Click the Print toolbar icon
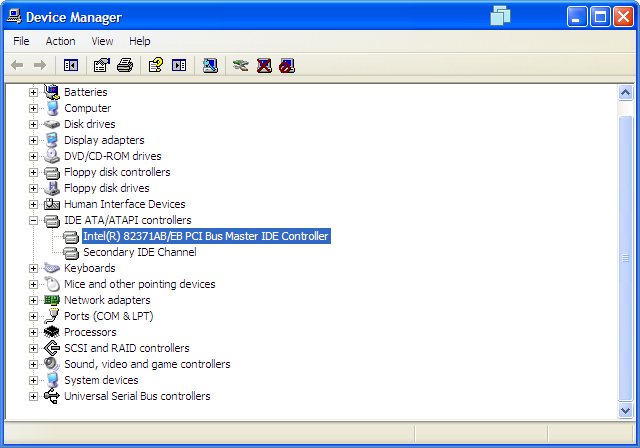 124,65
